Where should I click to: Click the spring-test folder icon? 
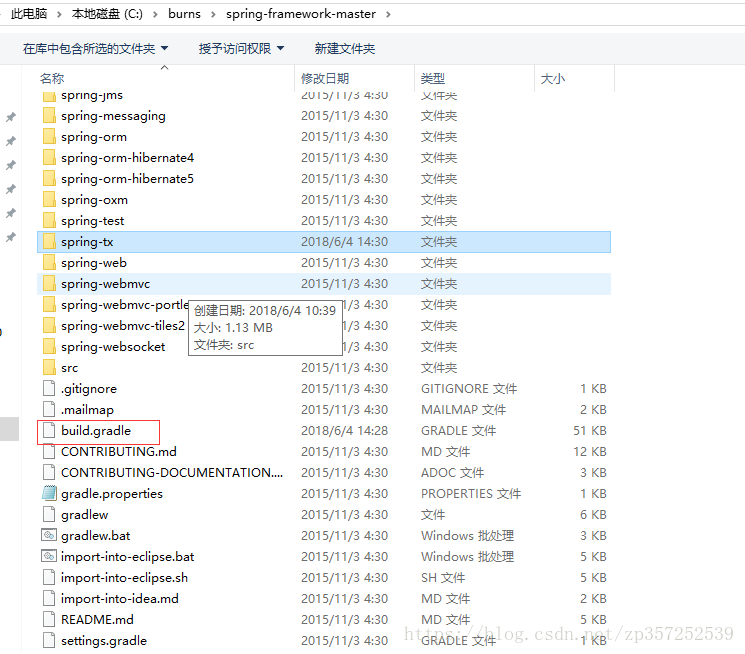point(49,221)
